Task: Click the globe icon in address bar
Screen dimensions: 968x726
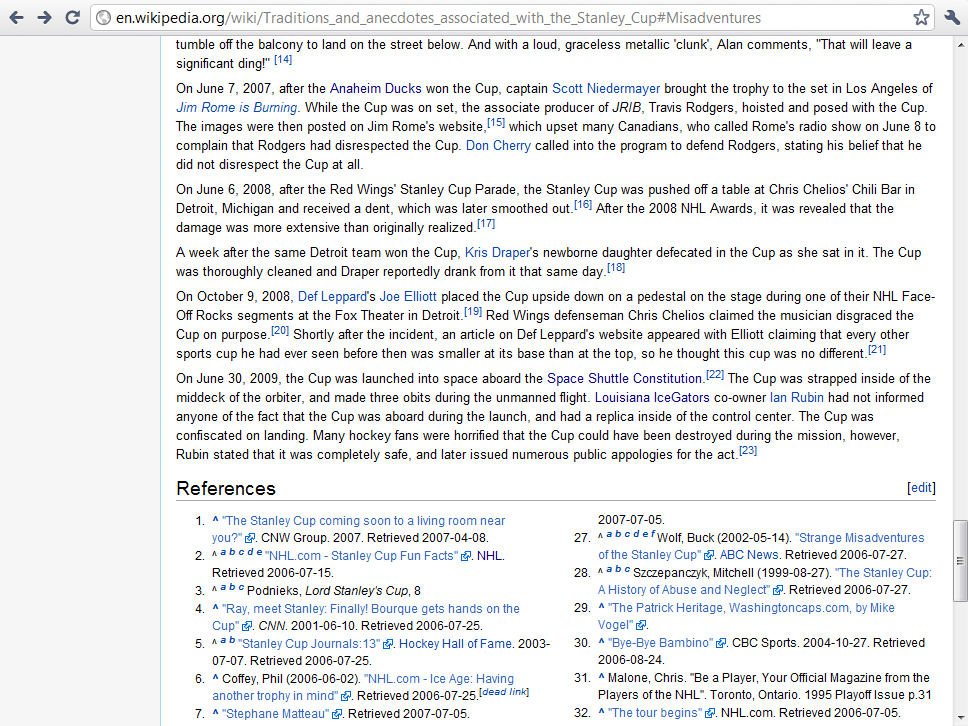Action: pos(103,18)
